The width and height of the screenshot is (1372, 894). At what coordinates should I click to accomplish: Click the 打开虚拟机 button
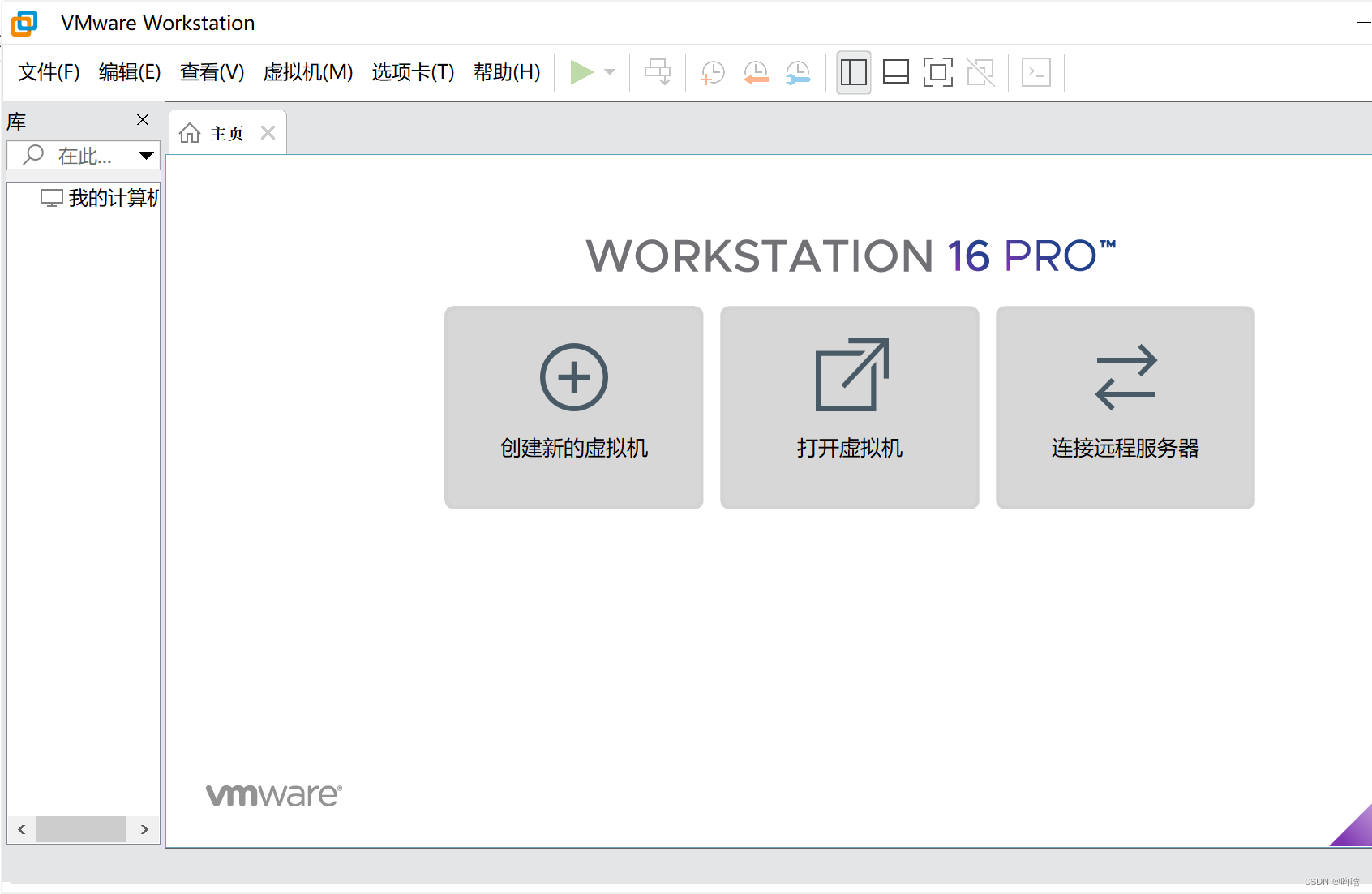pyautogui.click(x=848, y=407)
